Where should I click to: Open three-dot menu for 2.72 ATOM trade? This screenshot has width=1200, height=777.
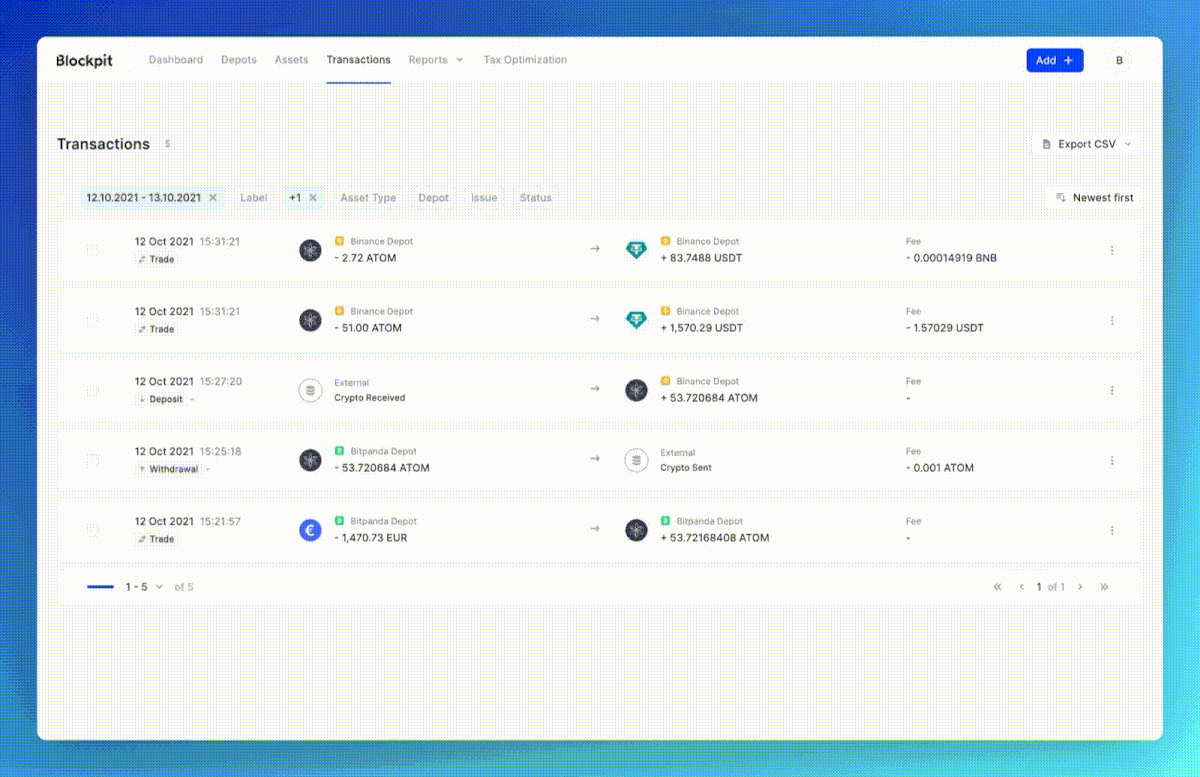[1112, 250]
